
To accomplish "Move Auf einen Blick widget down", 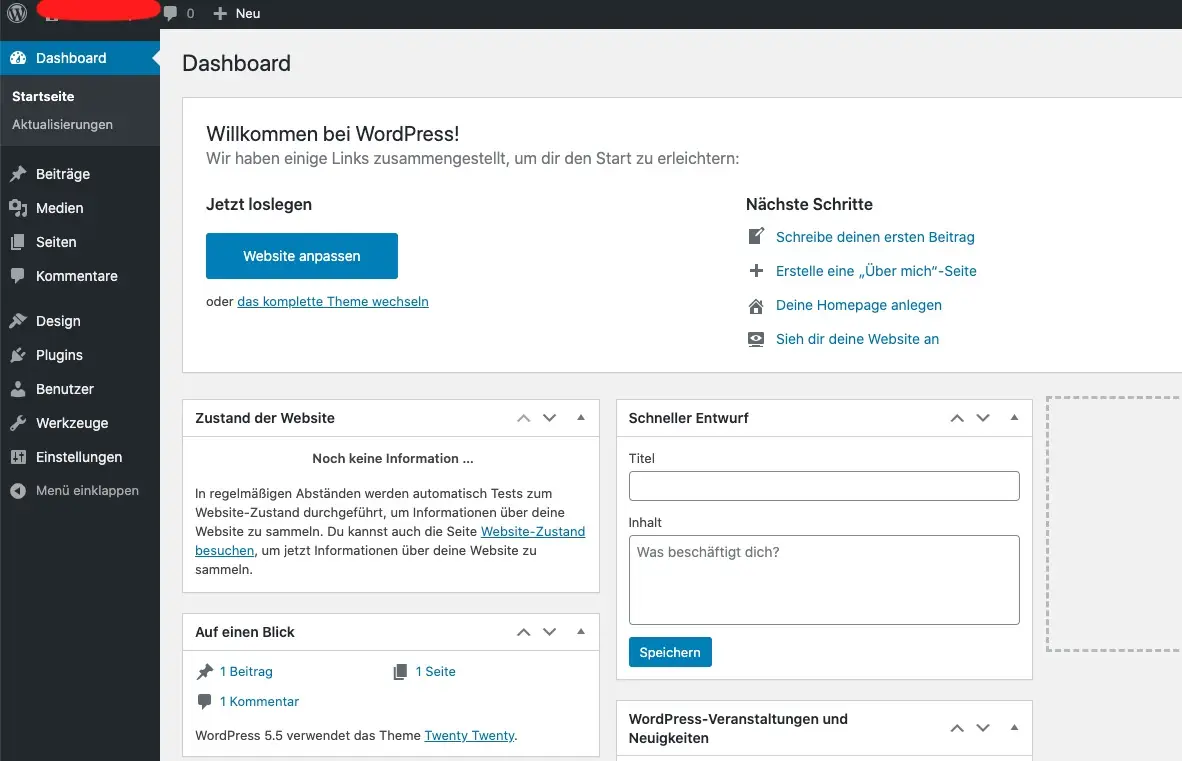I will click(x=550, y=632).
